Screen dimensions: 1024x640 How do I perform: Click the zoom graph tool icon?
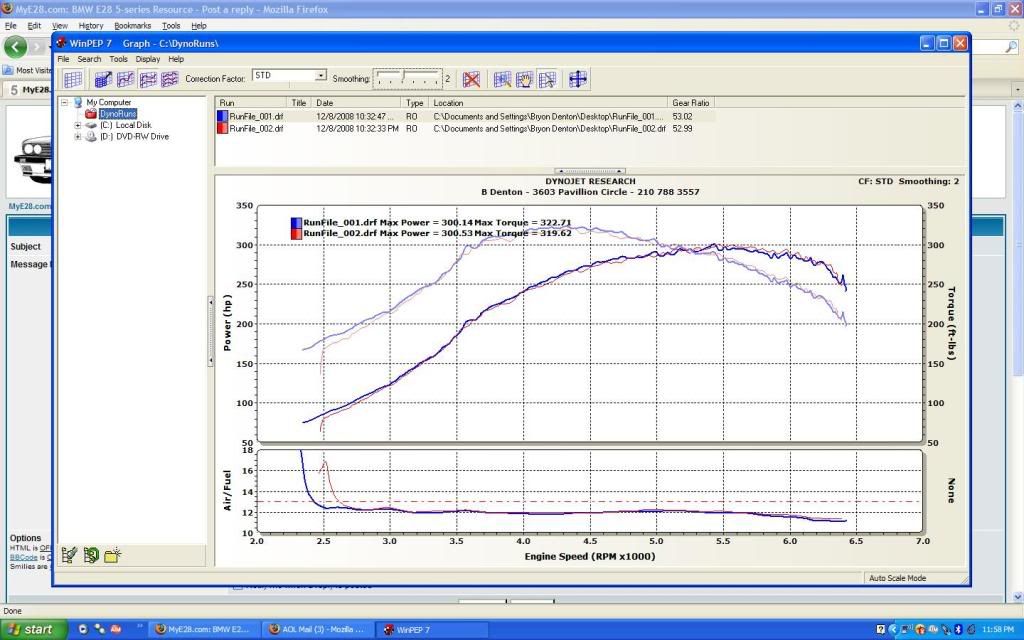coord(502,79)
